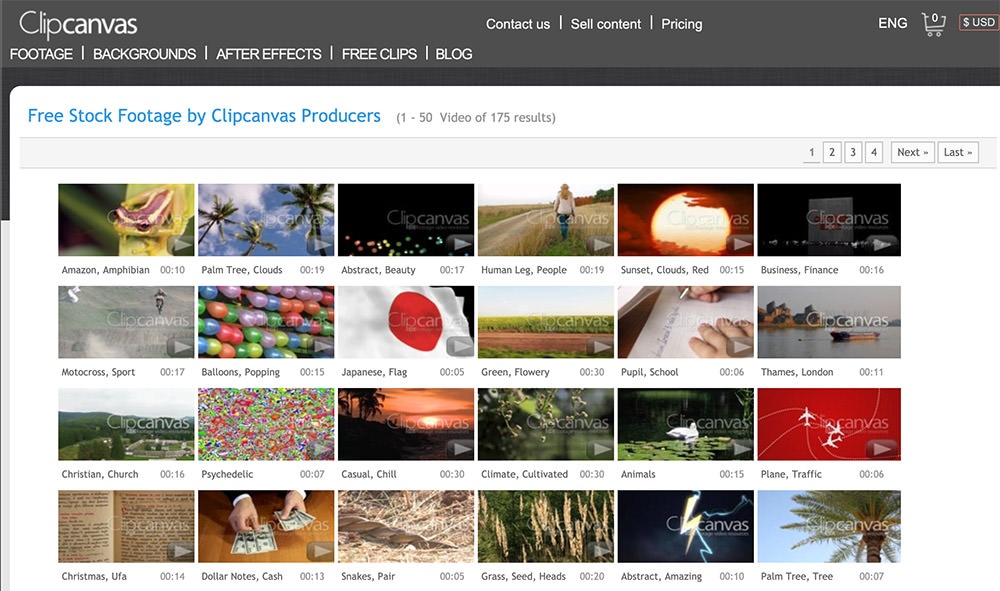Open the $ USD currency selector
Image resolution: width=1000 pixels, height=591 pixels.
[x=978, y=23]
